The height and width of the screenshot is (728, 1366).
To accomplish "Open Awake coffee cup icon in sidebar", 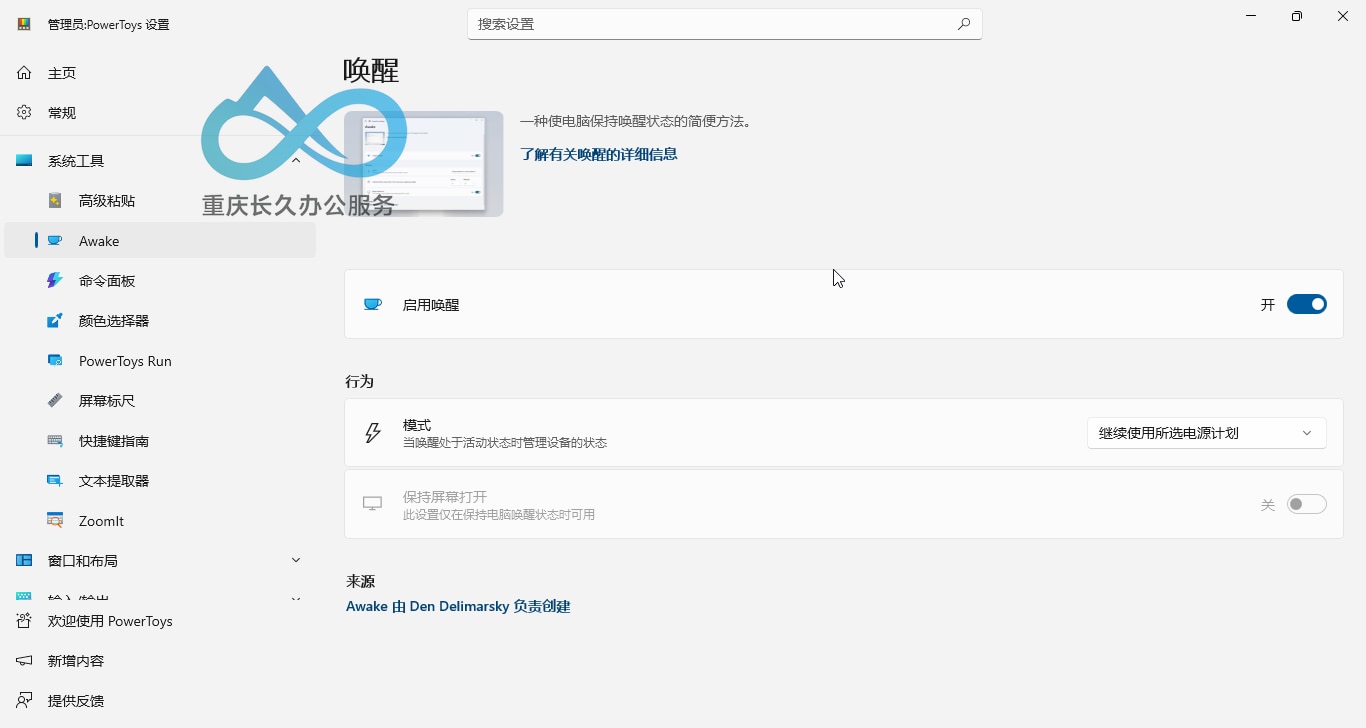I will [55, 241].
